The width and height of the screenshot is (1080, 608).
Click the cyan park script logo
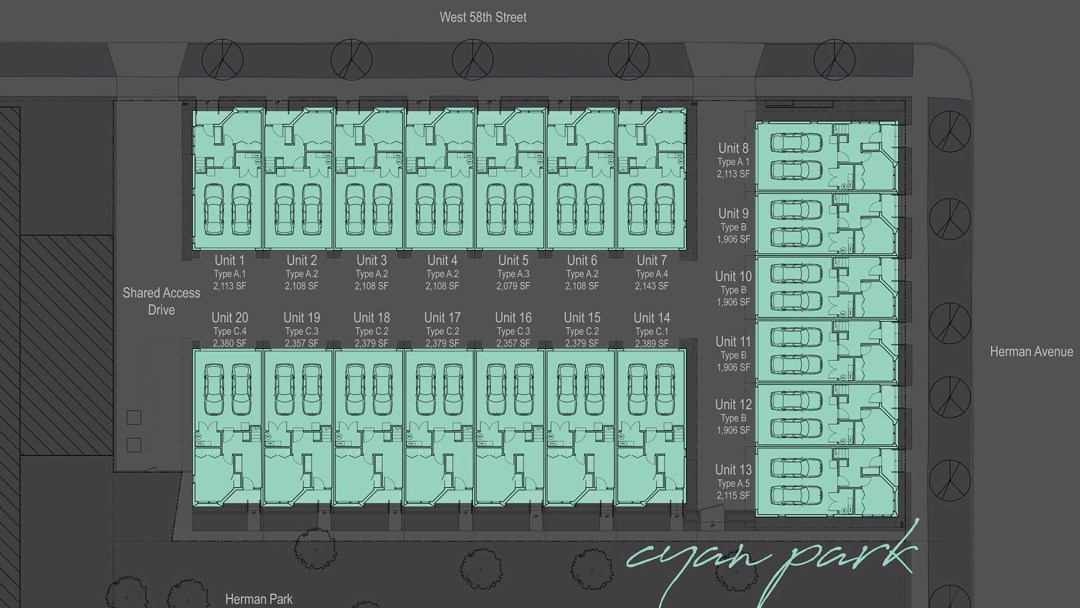770,560
